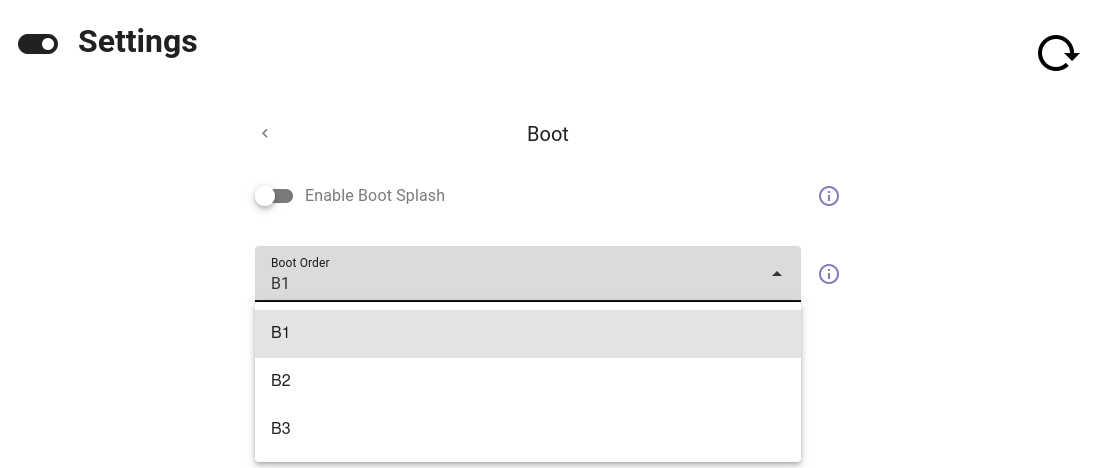
Task: Select B1 from the options list
Action: pos(528,333)
